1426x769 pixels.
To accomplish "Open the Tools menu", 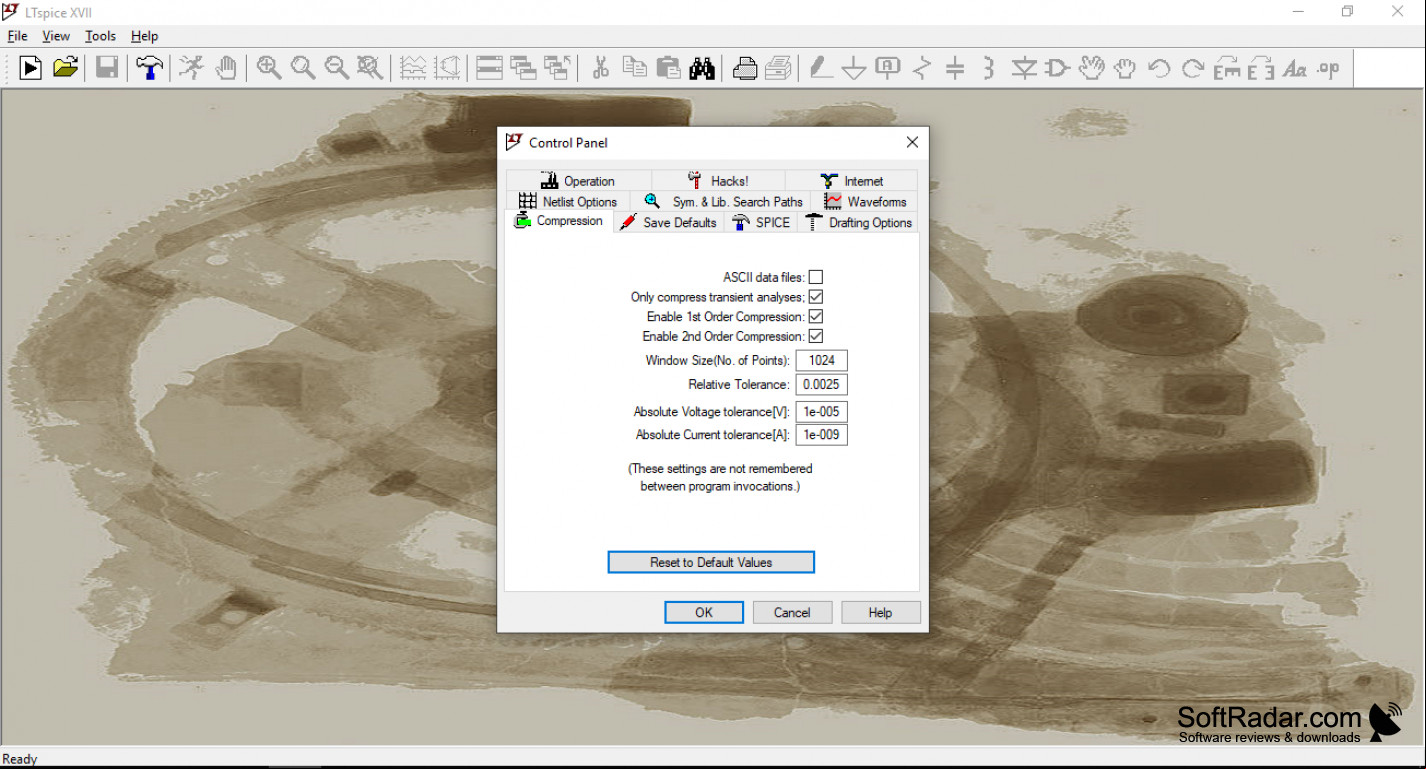I will coord(100,36).
